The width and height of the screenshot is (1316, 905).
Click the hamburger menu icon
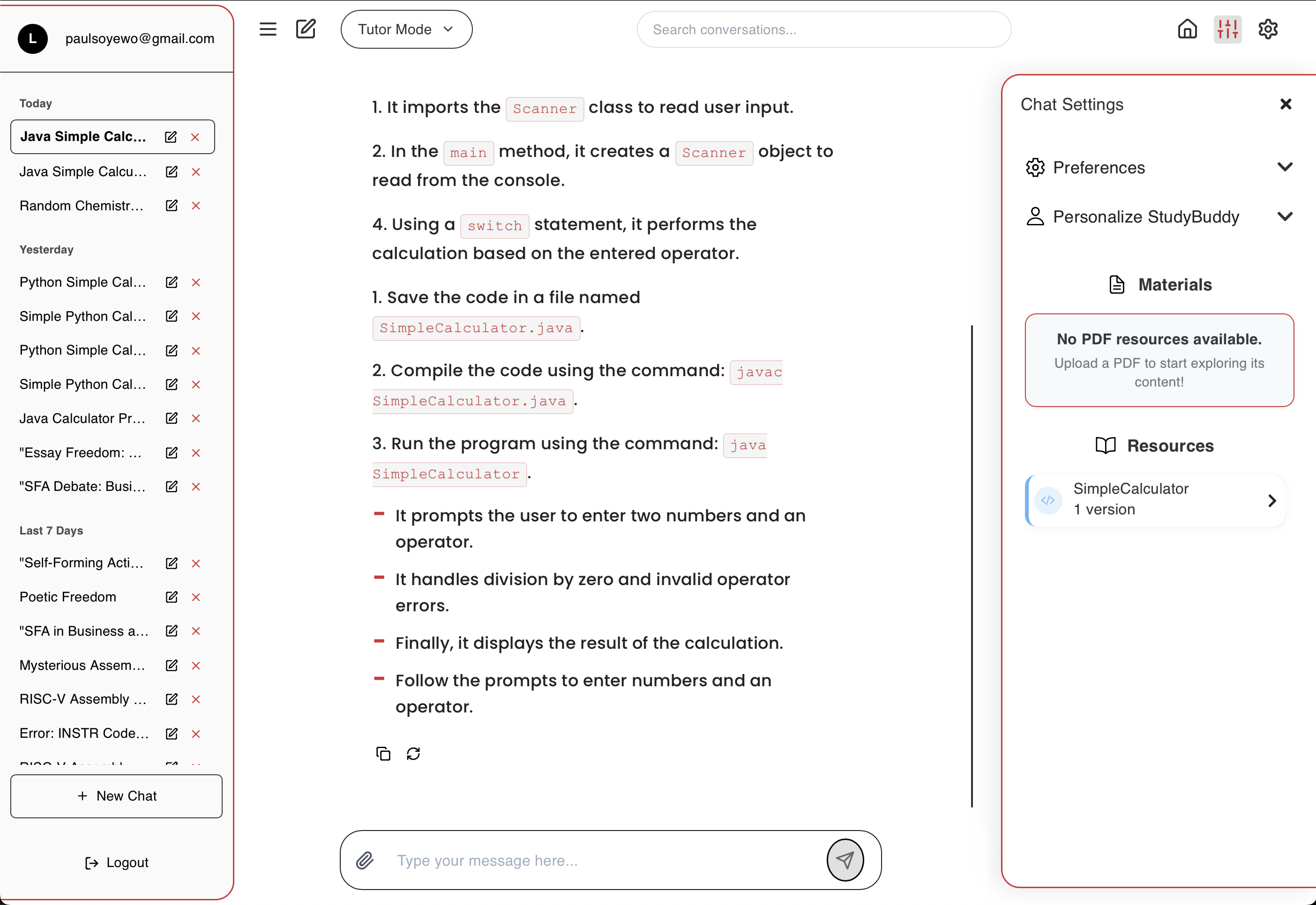click(x=268, y=29)
